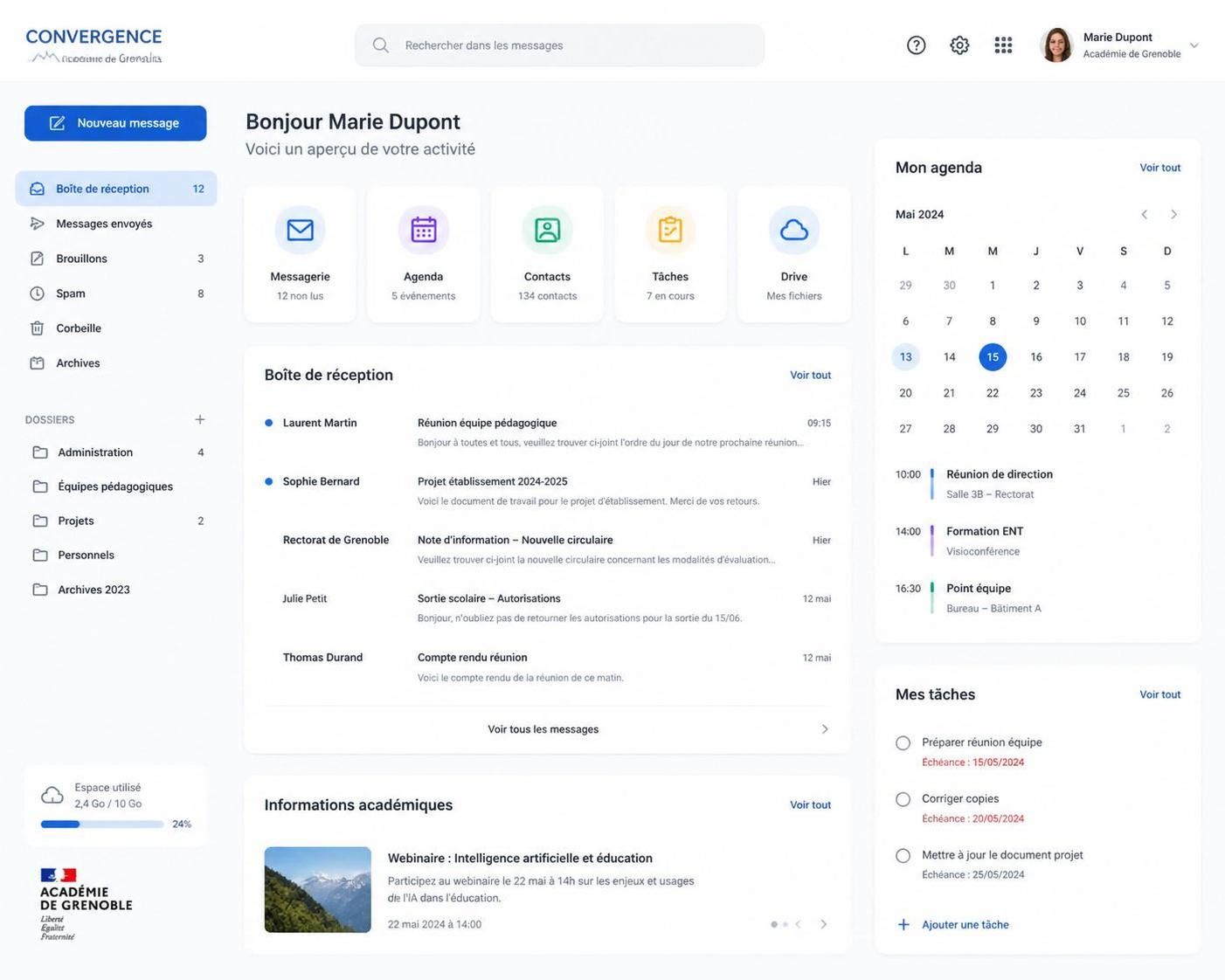Check off 'Mettre à jour le document projet'
1225x980 pixels.
point(903,855)
